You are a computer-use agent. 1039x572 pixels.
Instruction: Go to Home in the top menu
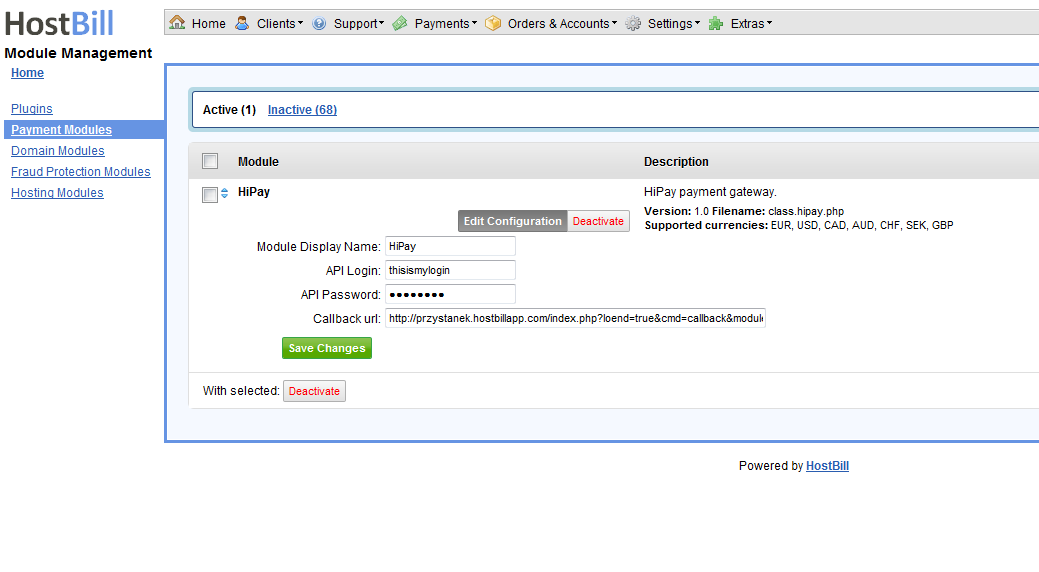click(x=209, y=24)
